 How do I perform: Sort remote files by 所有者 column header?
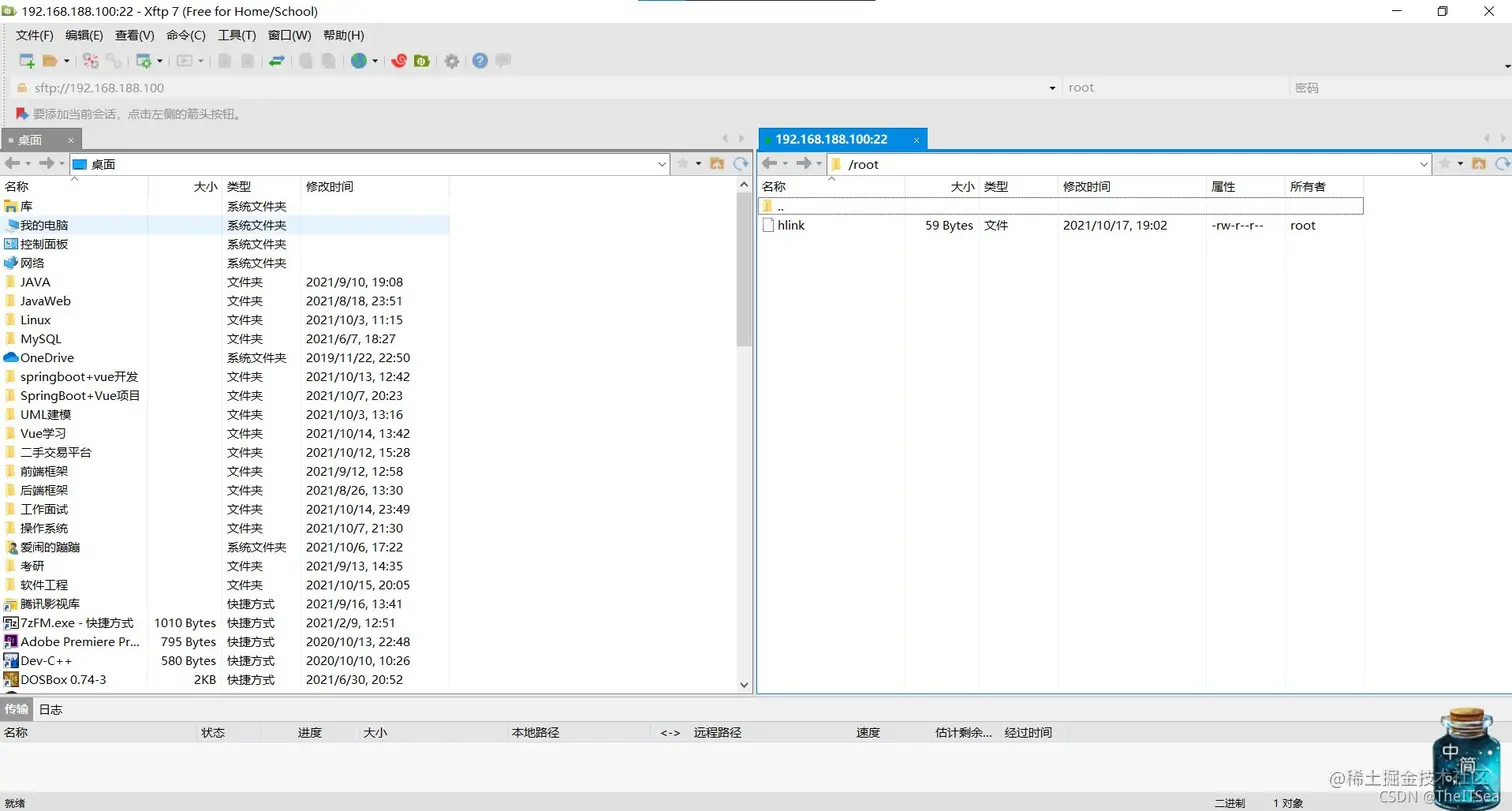[x=1324, y=187]
